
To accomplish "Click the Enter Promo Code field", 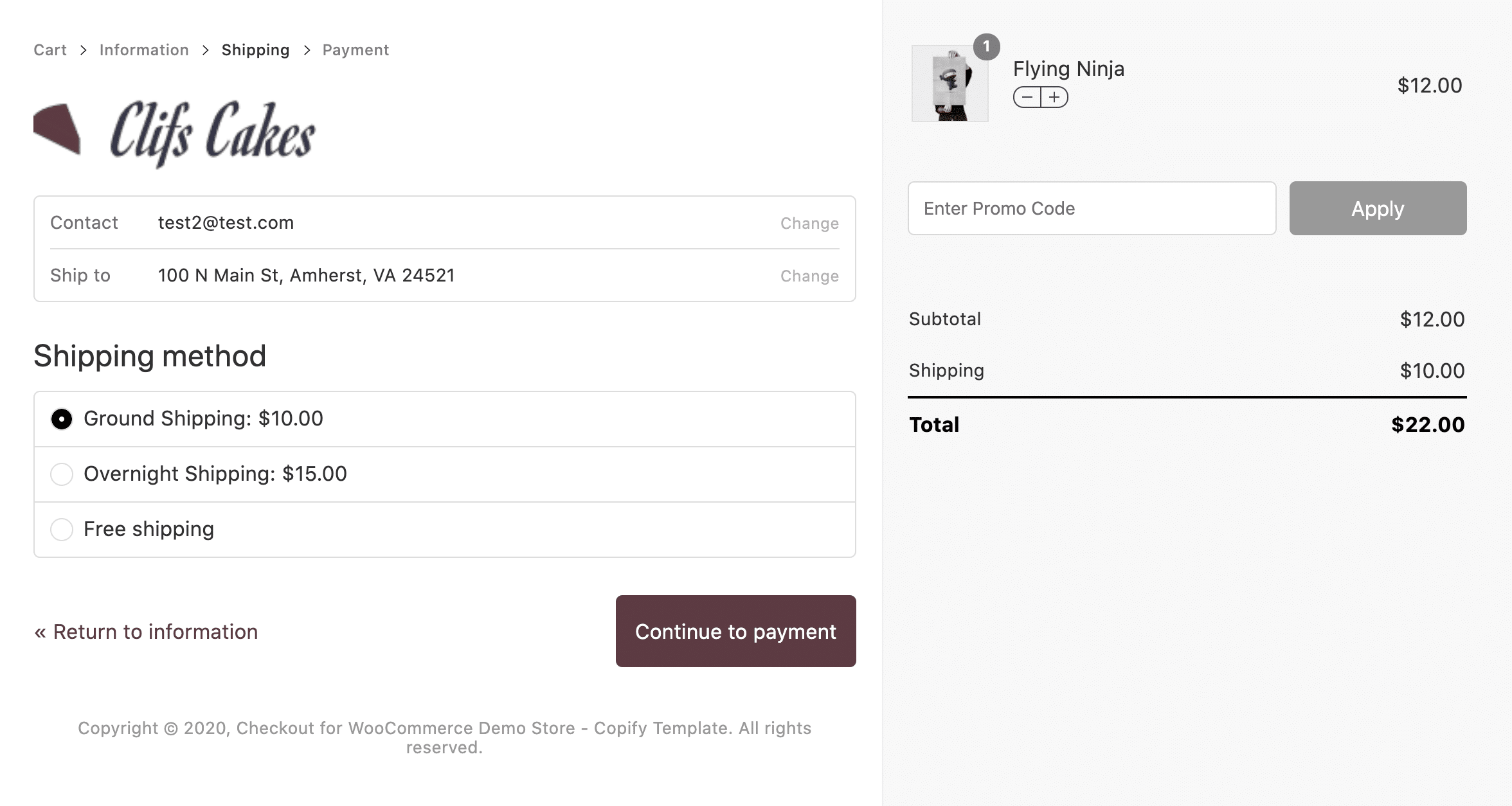I will click(1092, 208).
